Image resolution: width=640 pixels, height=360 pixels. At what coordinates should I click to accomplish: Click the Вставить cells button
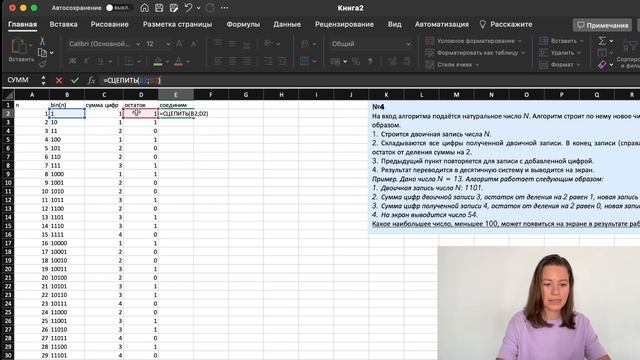point(561,41)
